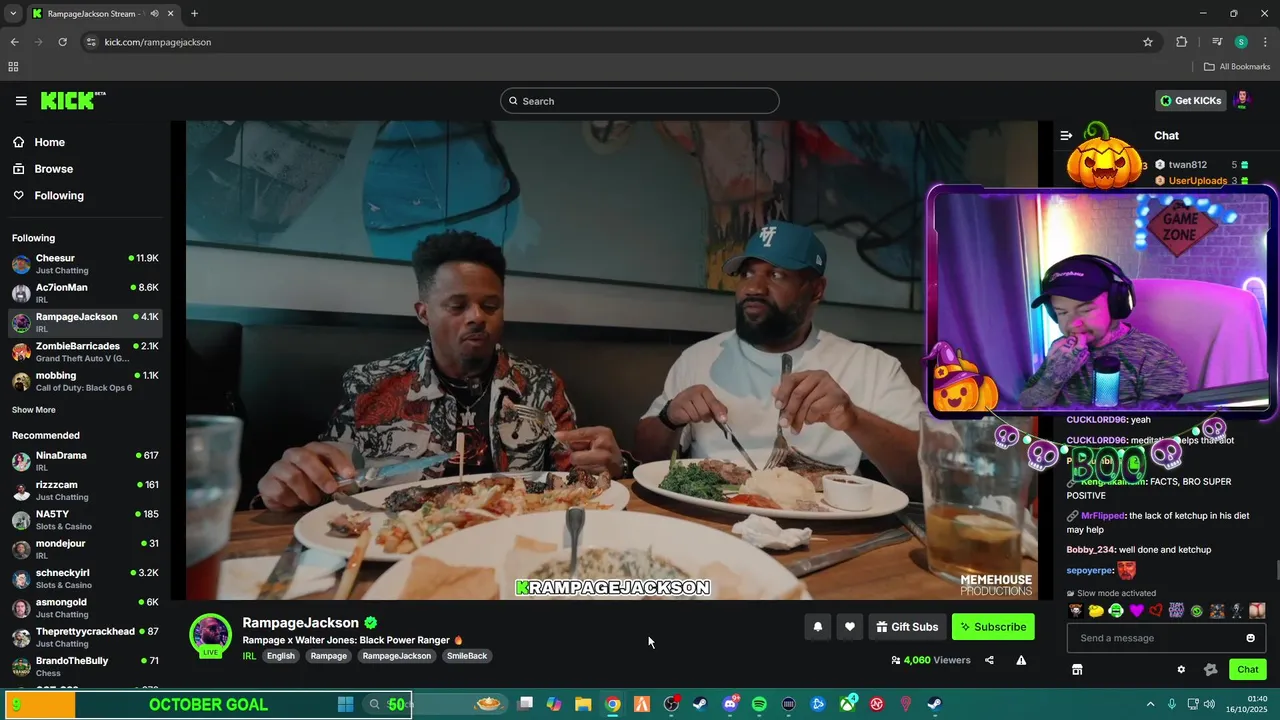The image size is (1280, 720).
Task: Mute the RampageJackson Stream tab audio
Action: [x=154, y=14]
